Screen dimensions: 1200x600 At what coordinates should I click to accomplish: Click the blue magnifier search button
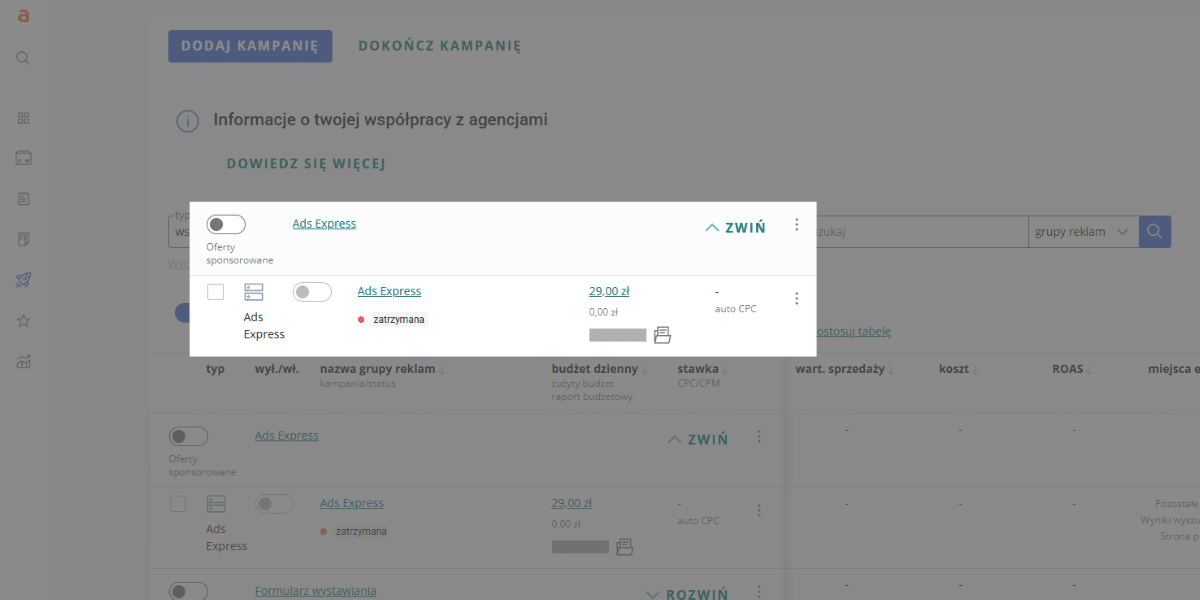1154,231
